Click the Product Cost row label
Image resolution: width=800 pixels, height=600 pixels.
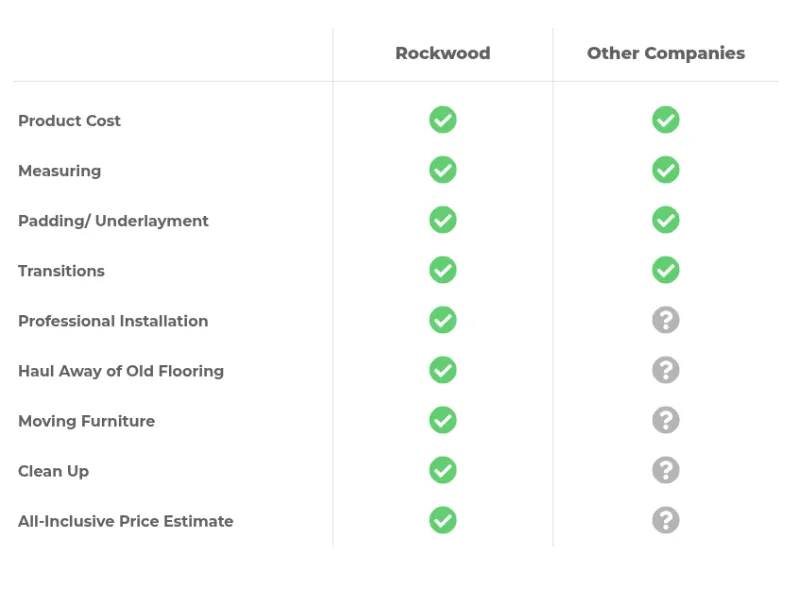69,121
